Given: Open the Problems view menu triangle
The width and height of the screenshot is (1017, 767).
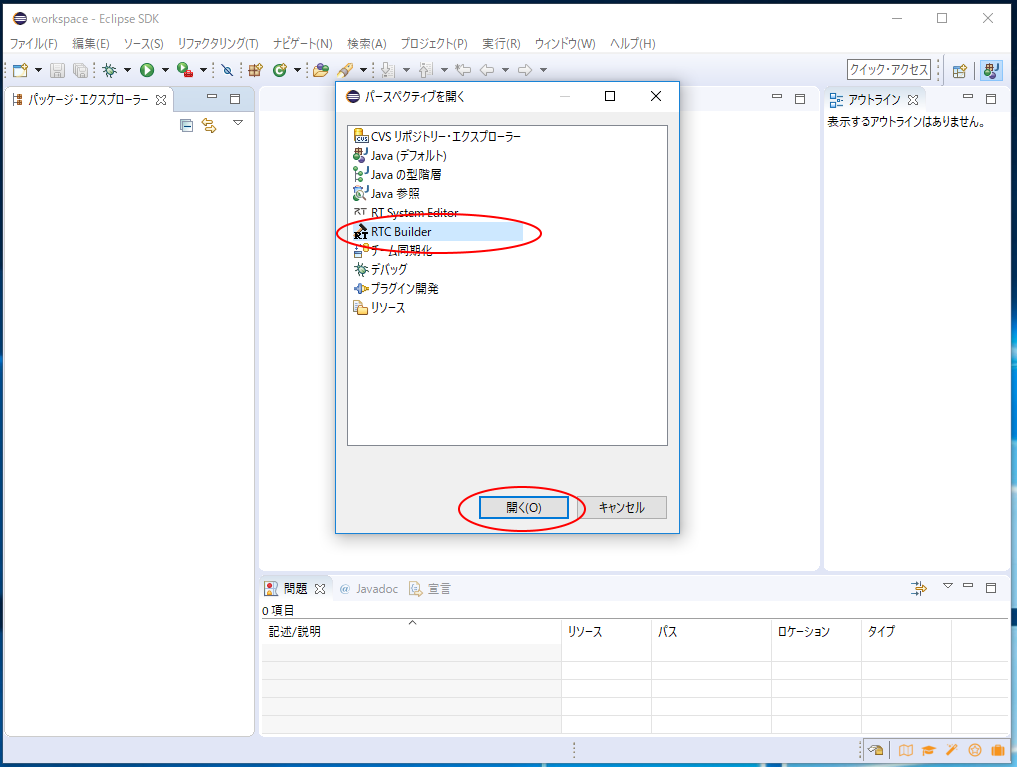Looking at the screenshot, I should (948, 586).
